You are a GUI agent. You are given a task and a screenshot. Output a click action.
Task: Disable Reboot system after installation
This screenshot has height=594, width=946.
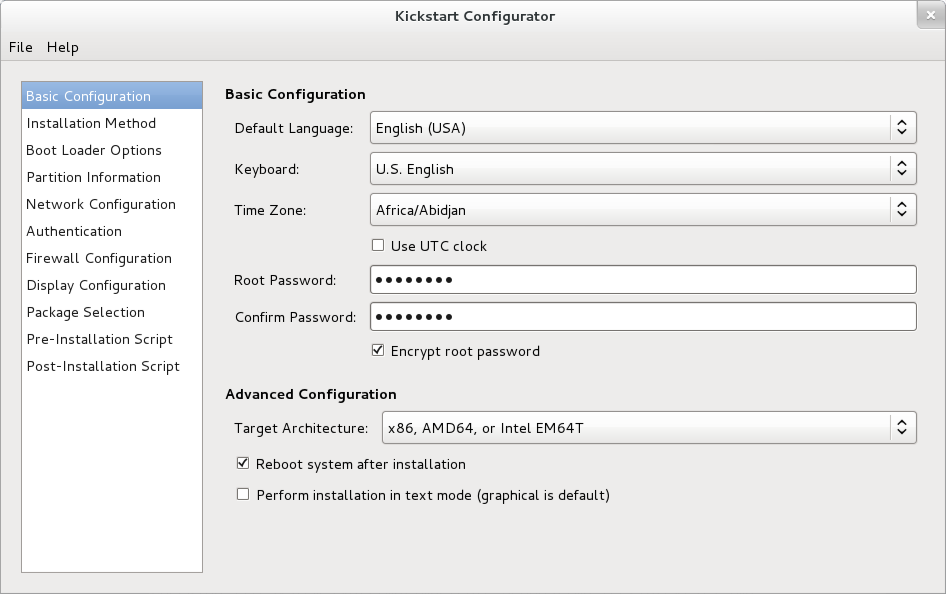(243, 464)
